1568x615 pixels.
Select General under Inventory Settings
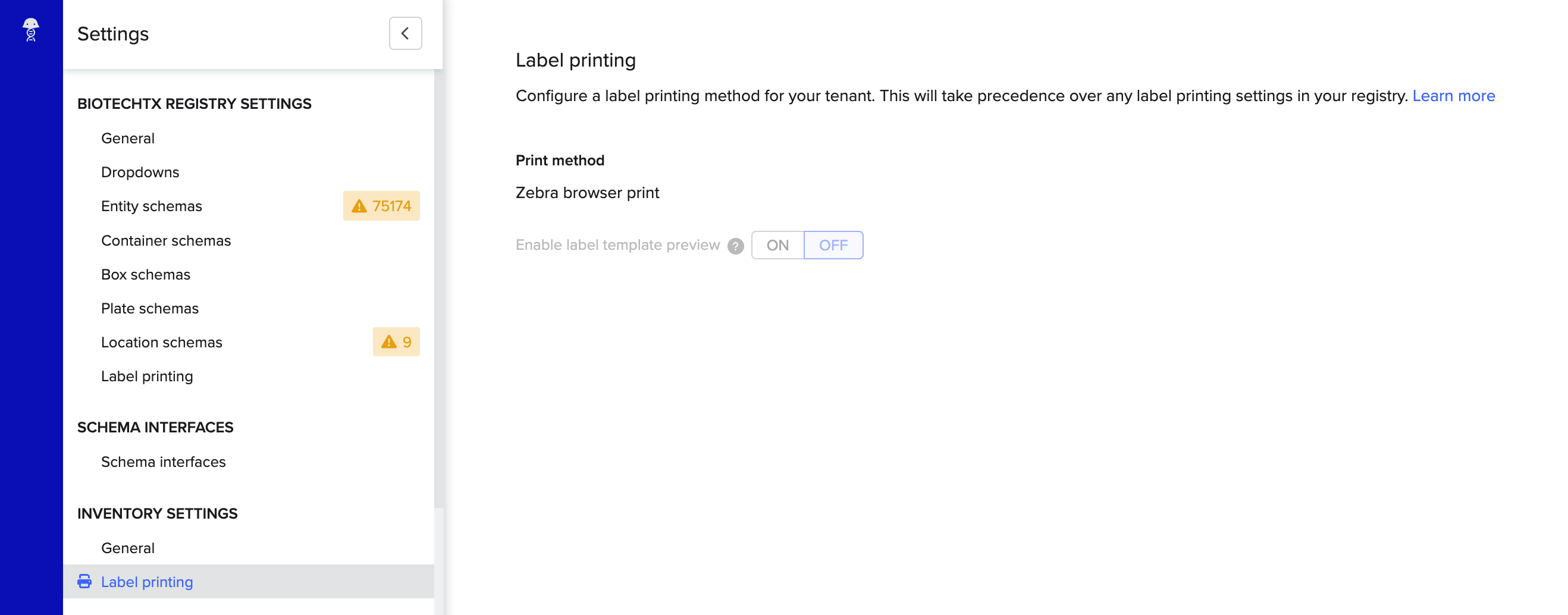pos(127,547)
